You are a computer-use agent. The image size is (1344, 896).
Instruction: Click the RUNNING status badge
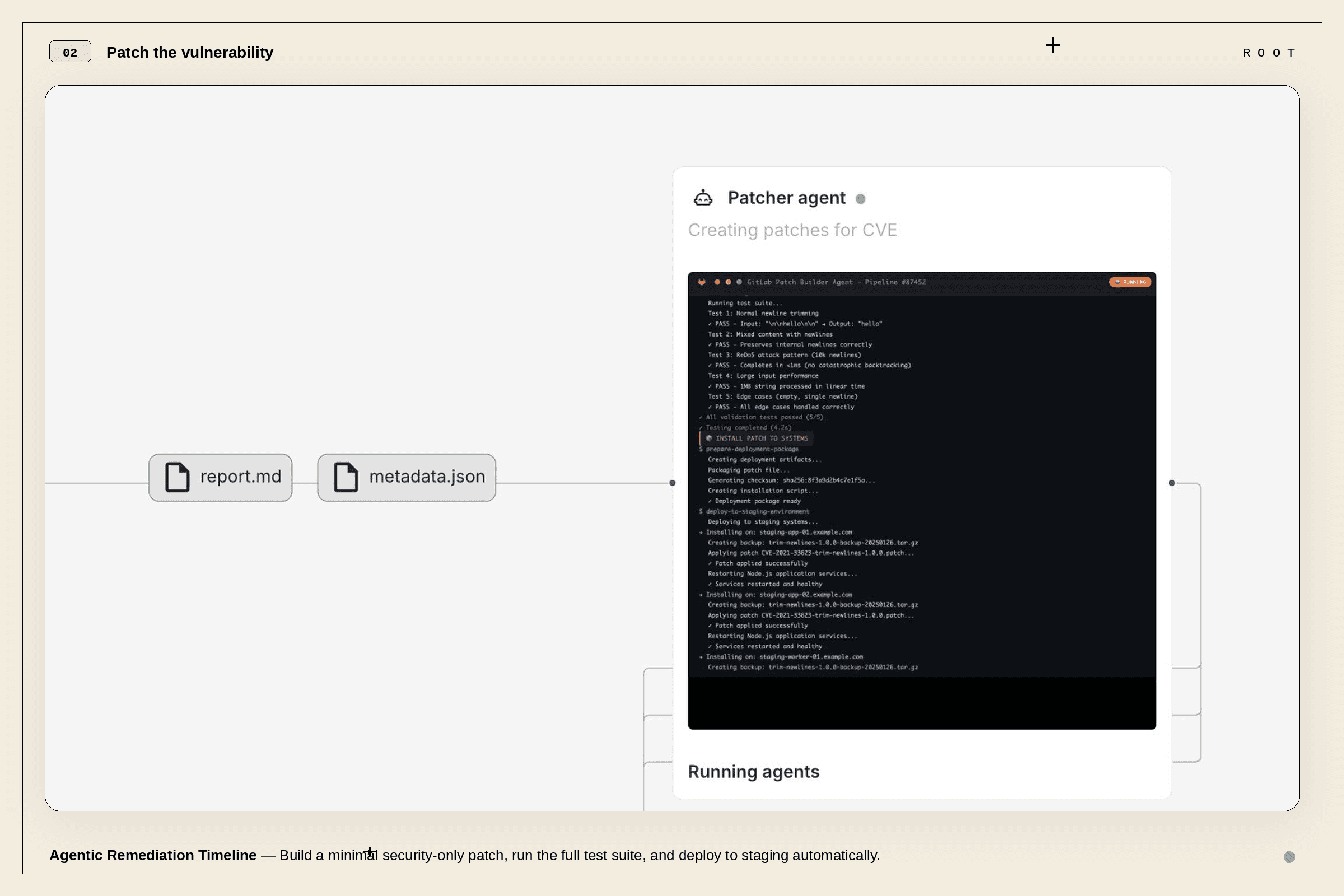pyautogui.click(x=1130, y=282)
